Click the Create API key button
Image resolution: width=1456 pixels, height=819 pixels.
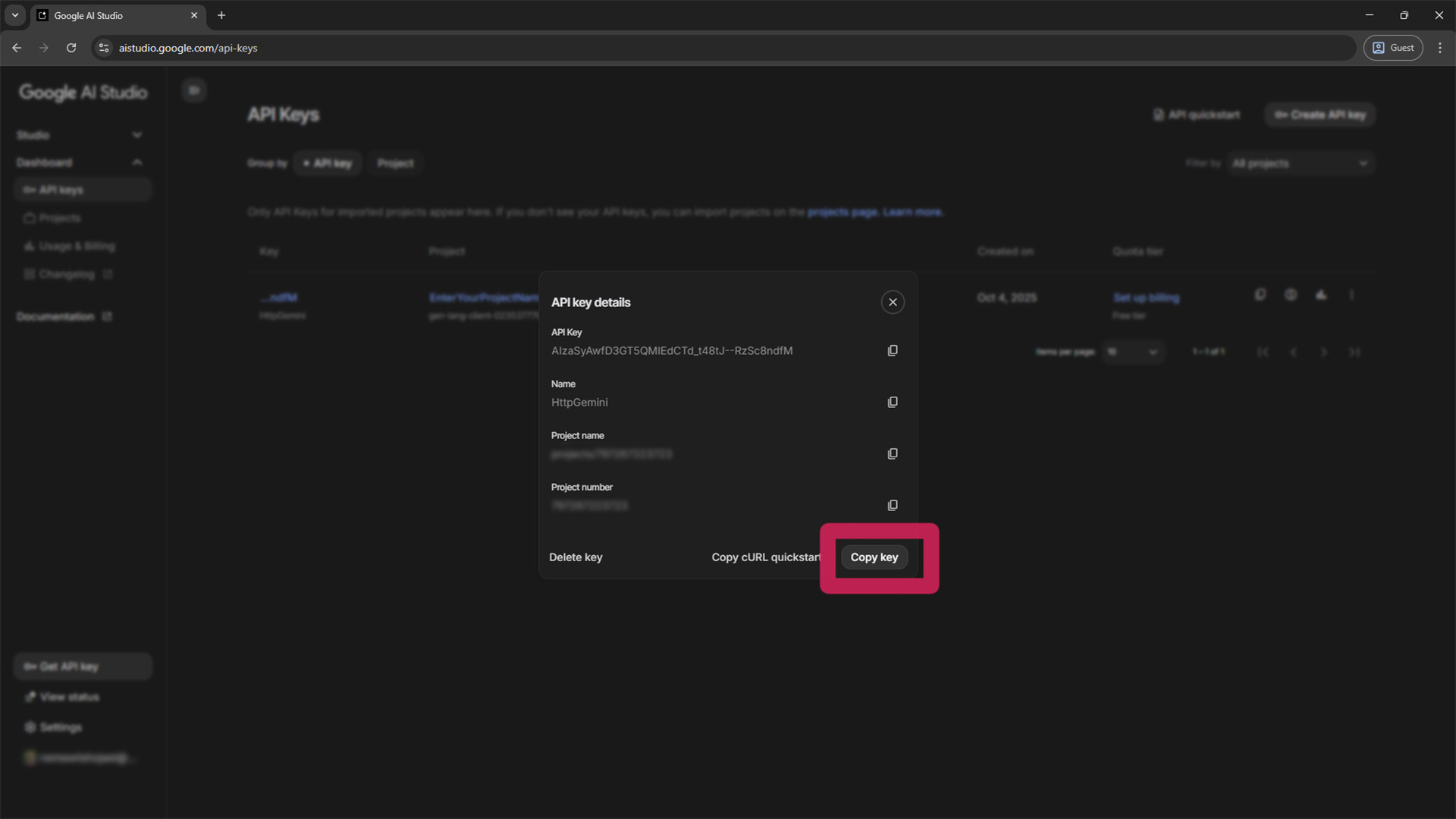click(x=1319, y=115)
